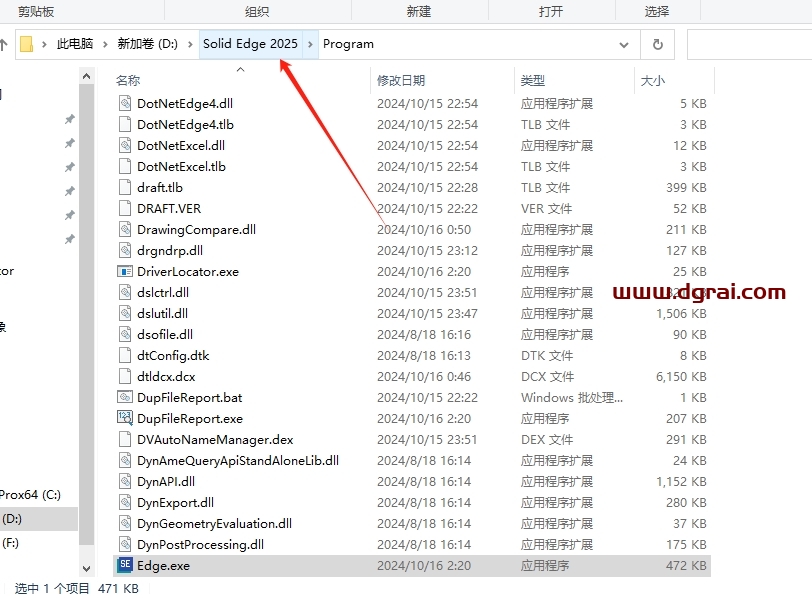Select the DynAmeQueryApiStandAloneLib.dll file name
Image resolution: width=812 pixels, height=598 pixels.
point(238,460)
